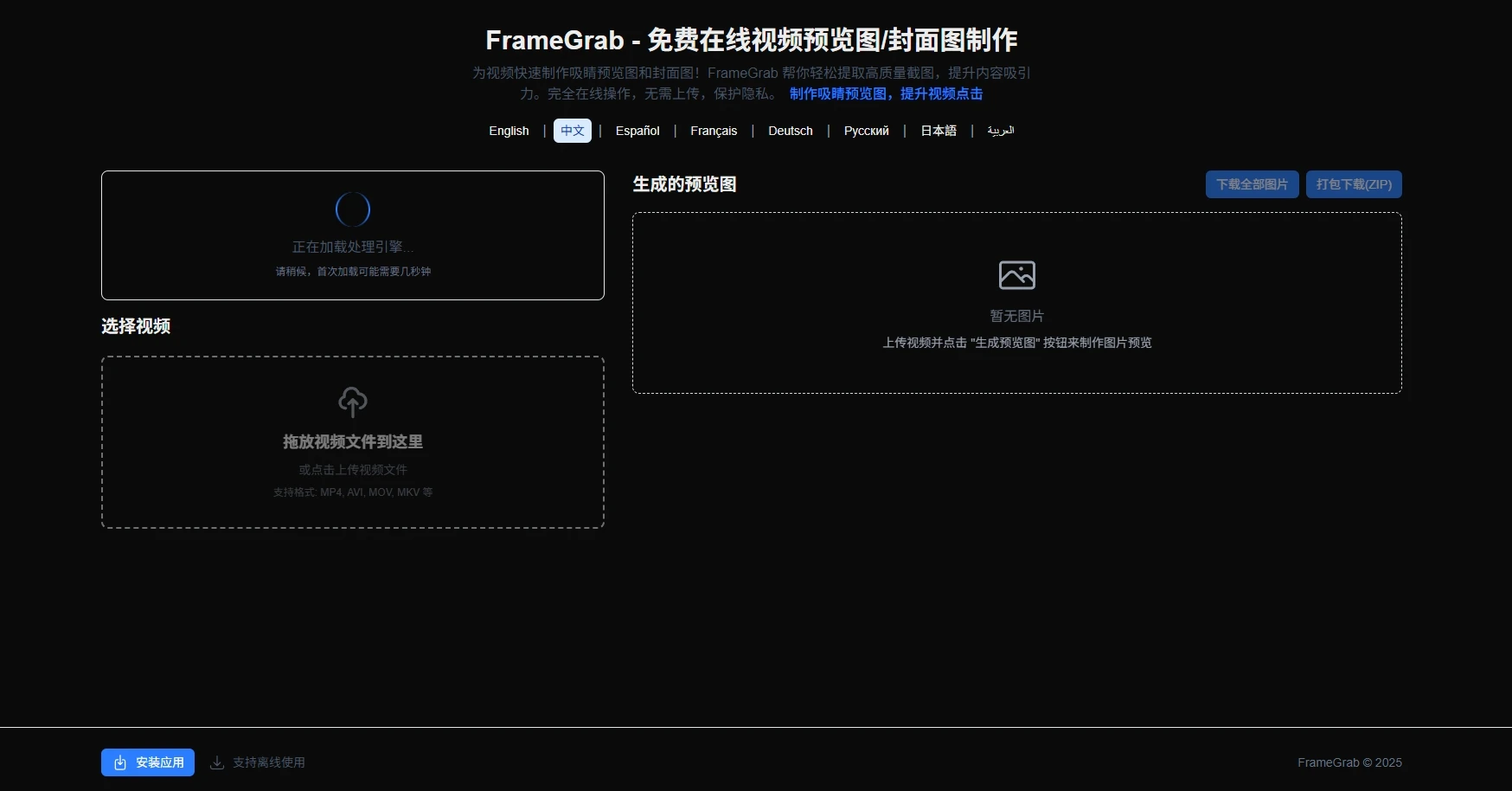Click the 拖放视频文件到这里 upload area
The height and width of the screenshot is (791, 1512).
click(353, 442)
